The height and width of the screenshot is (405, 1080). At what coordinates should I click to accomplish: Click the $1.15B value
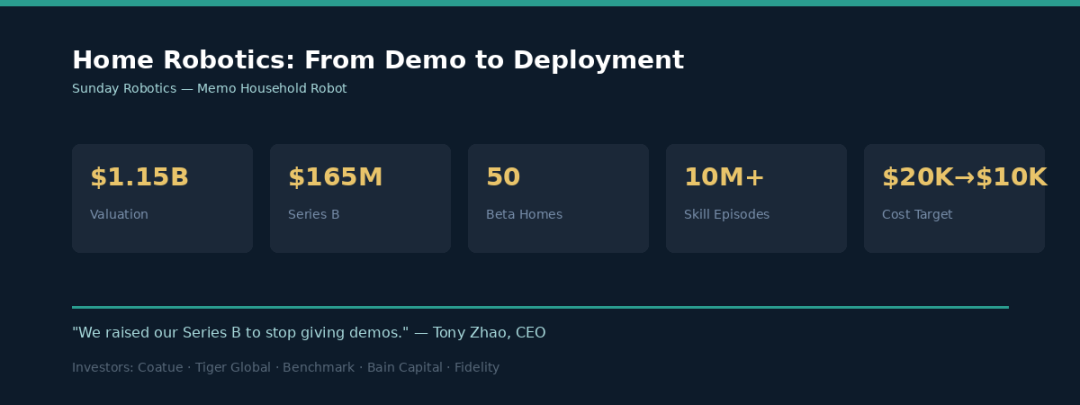(x=139, y=178)
